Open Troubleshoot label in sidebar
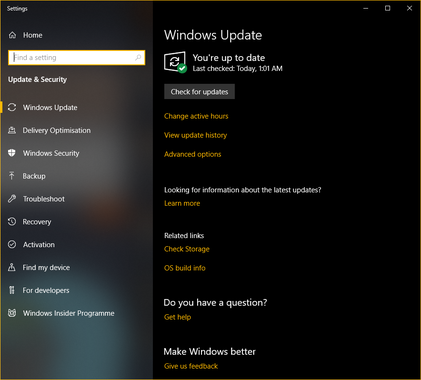Viewport: 421px width, 380px height. 44,199
